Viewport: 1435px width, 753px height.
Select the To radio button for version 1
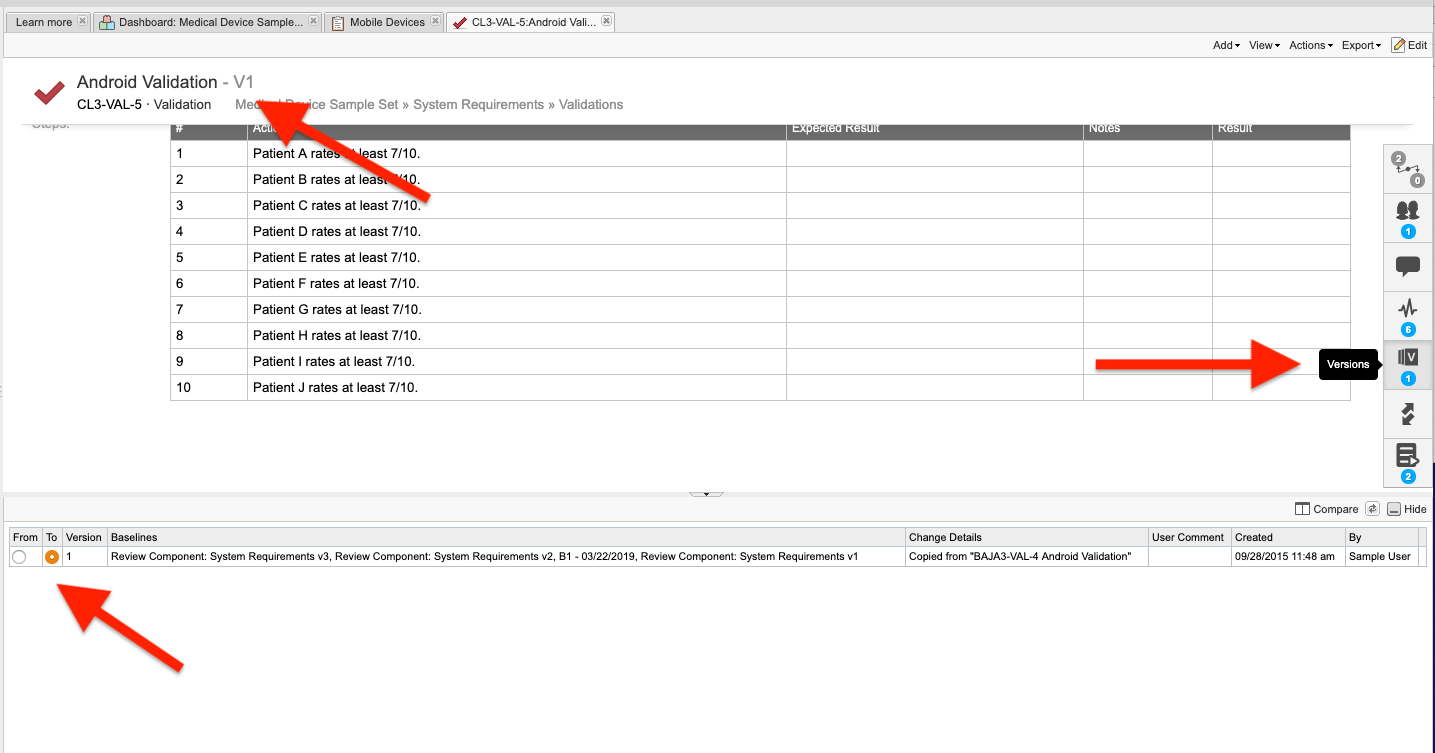click(x=51, y=557)
